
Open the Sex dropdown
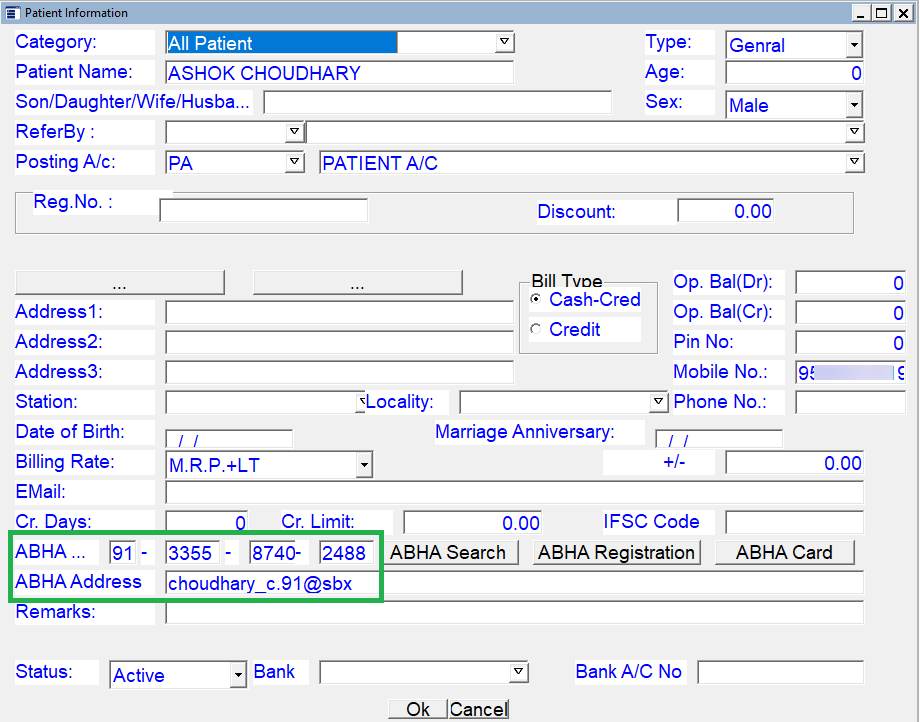pyautogui.click(x=853, y=105)
